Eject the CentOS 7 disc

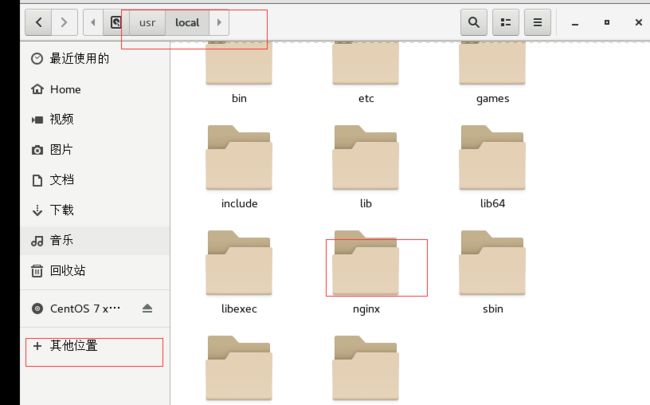click(x=147, y=308)
